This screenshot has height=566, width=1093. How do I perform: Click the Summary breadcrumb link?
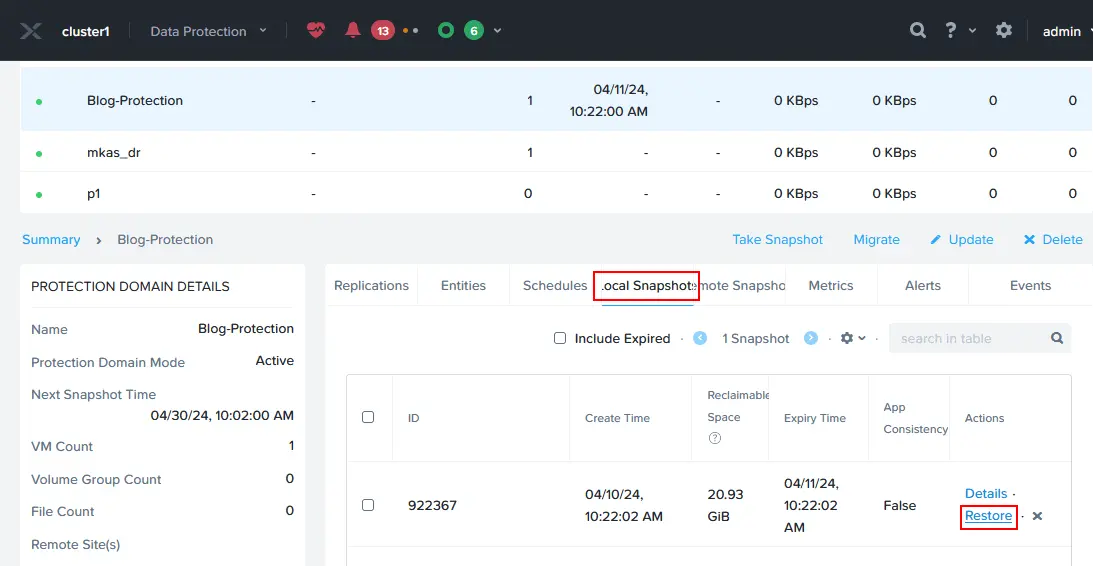51,239
